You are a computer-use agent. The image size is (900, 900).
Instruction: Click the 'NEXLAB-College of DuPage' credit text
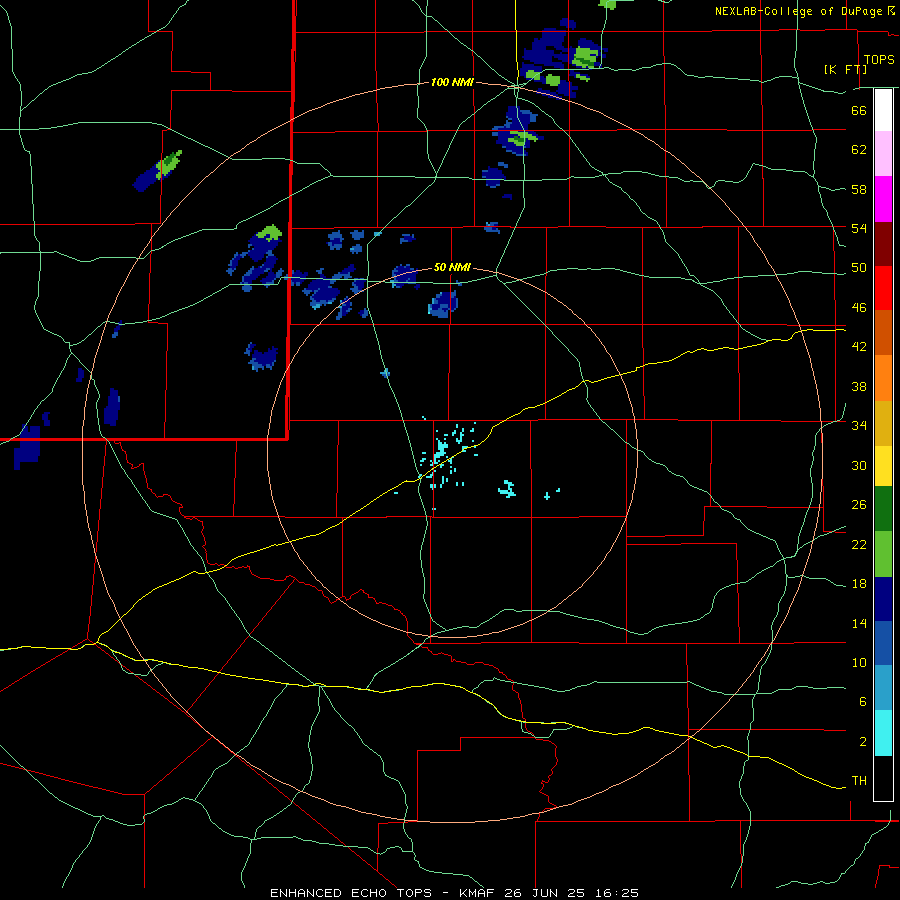click(x=800, y=11)
